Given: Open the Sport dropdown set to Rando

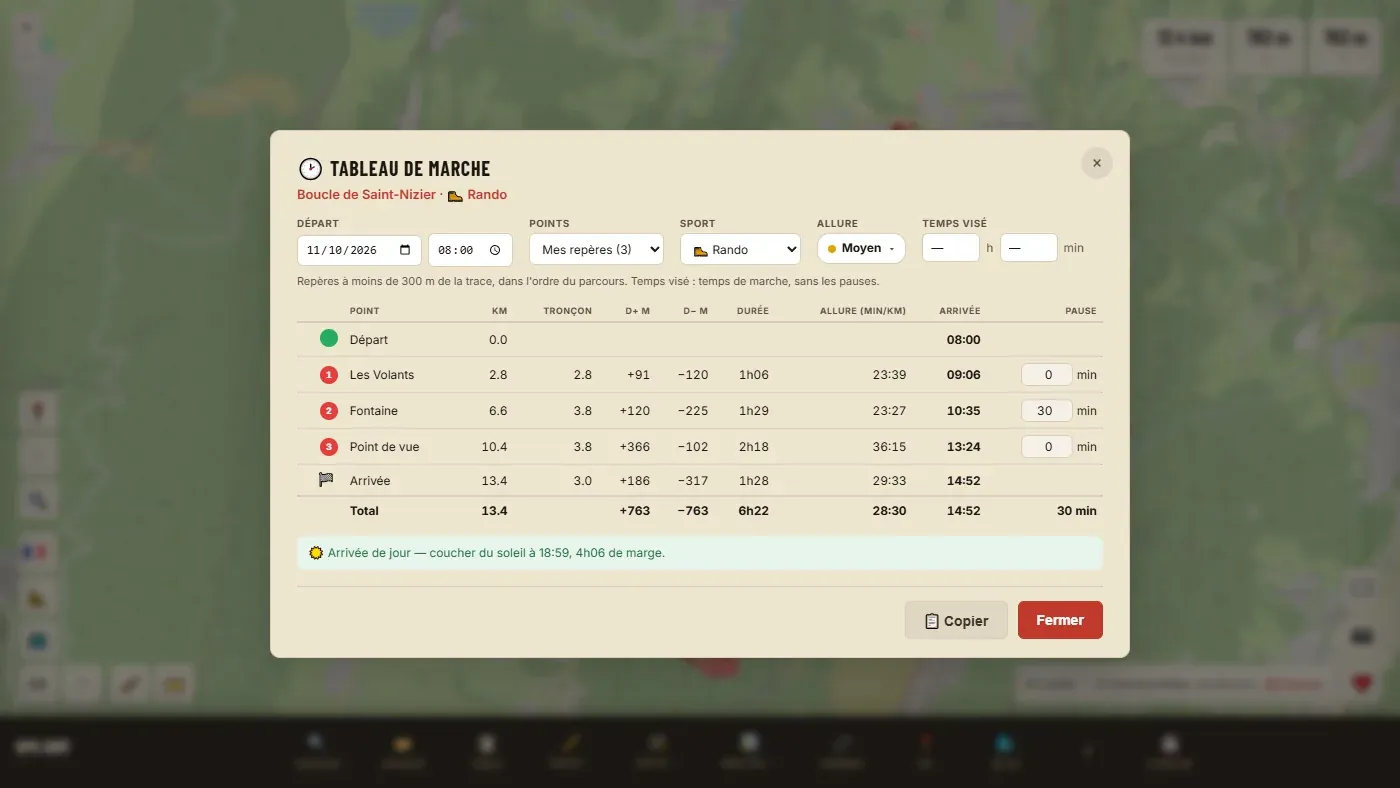Looking at the screenshot, I should (740, 249).
